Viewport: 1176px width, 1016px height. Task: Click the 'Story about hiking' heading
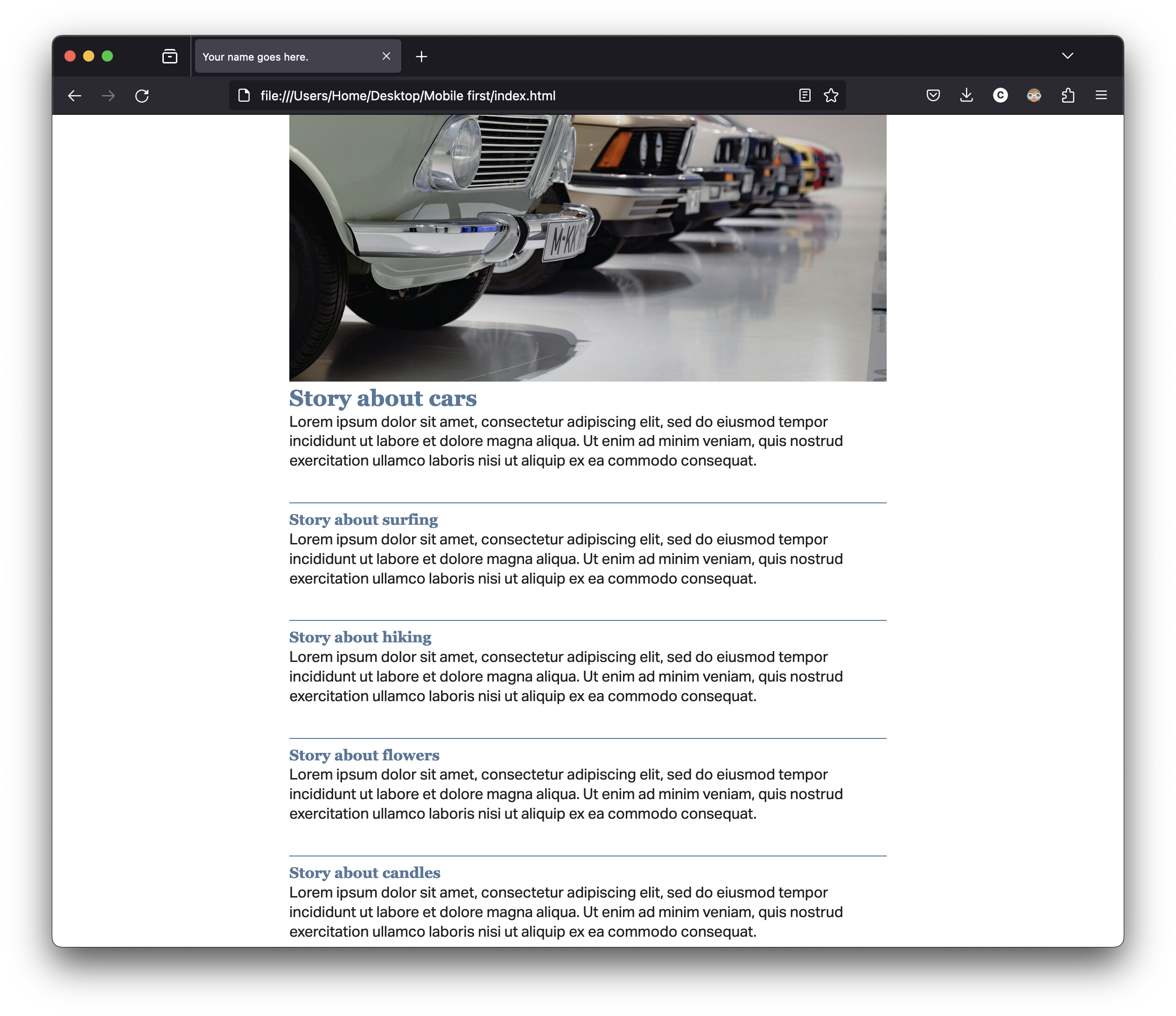(x=360, y=637)
